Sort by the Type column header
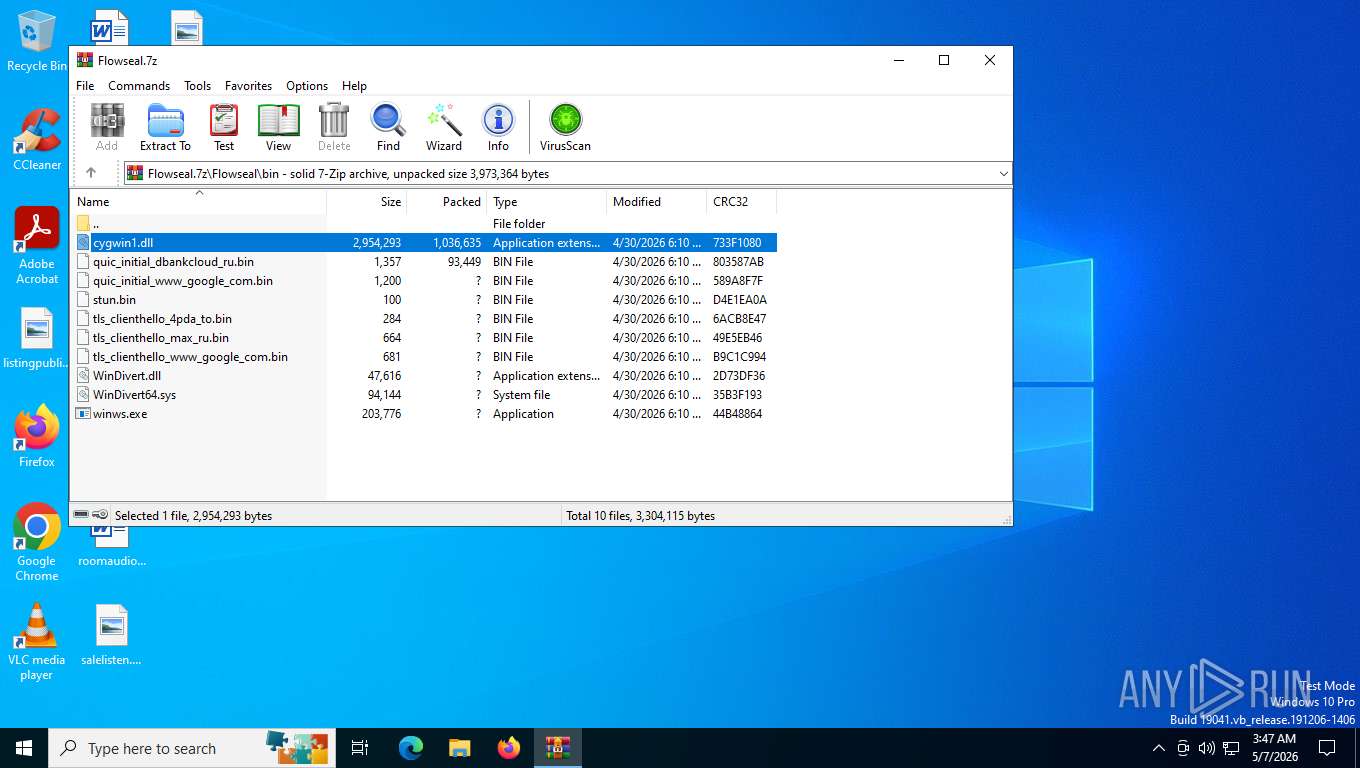The height and width of the screenshot is (768, 1360). (x=547, y=202)
